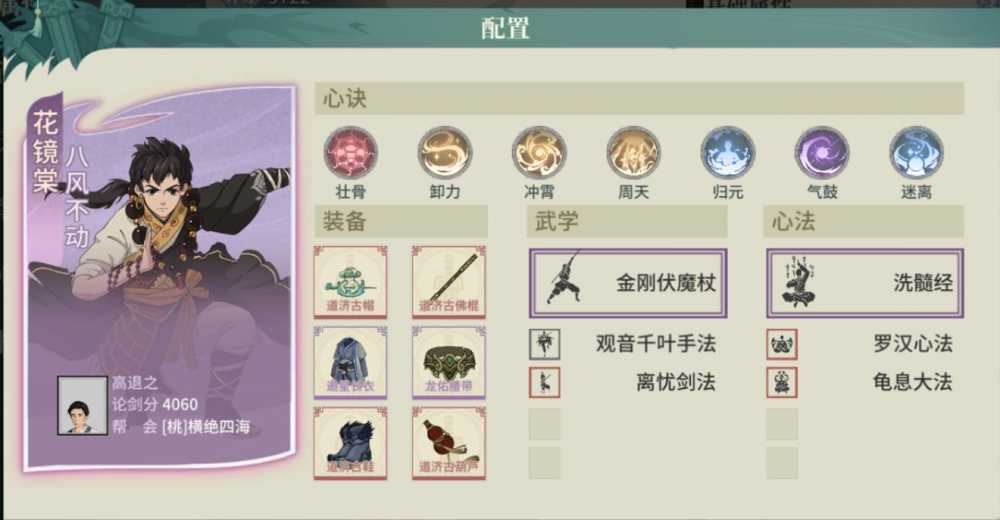Open the 道济古佛棍 staff equipment slot
This screenshot has height=520, width=1000.
pyautogui.click(x=449, y=281)
